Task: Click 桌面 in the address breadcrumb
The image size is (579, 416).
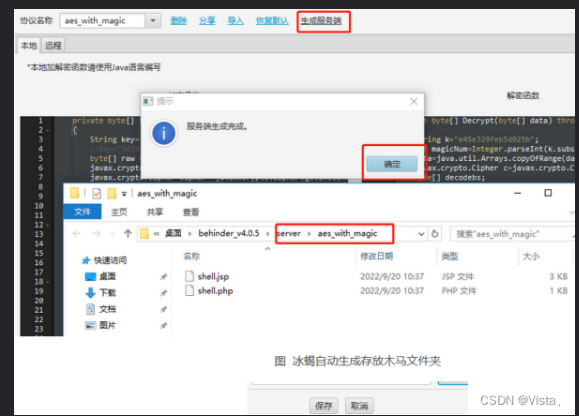Action: click(x=173, y=233)
